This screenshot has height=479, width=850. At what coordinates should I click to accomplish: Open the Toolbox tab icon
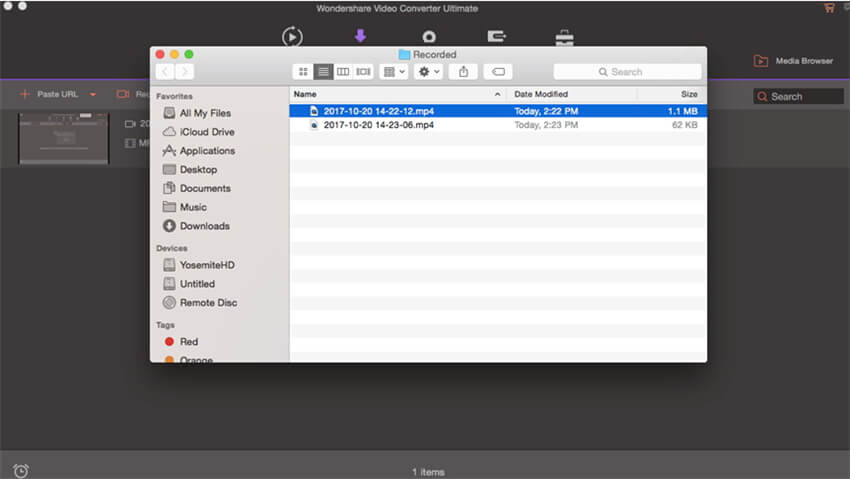tap(564, 37)
